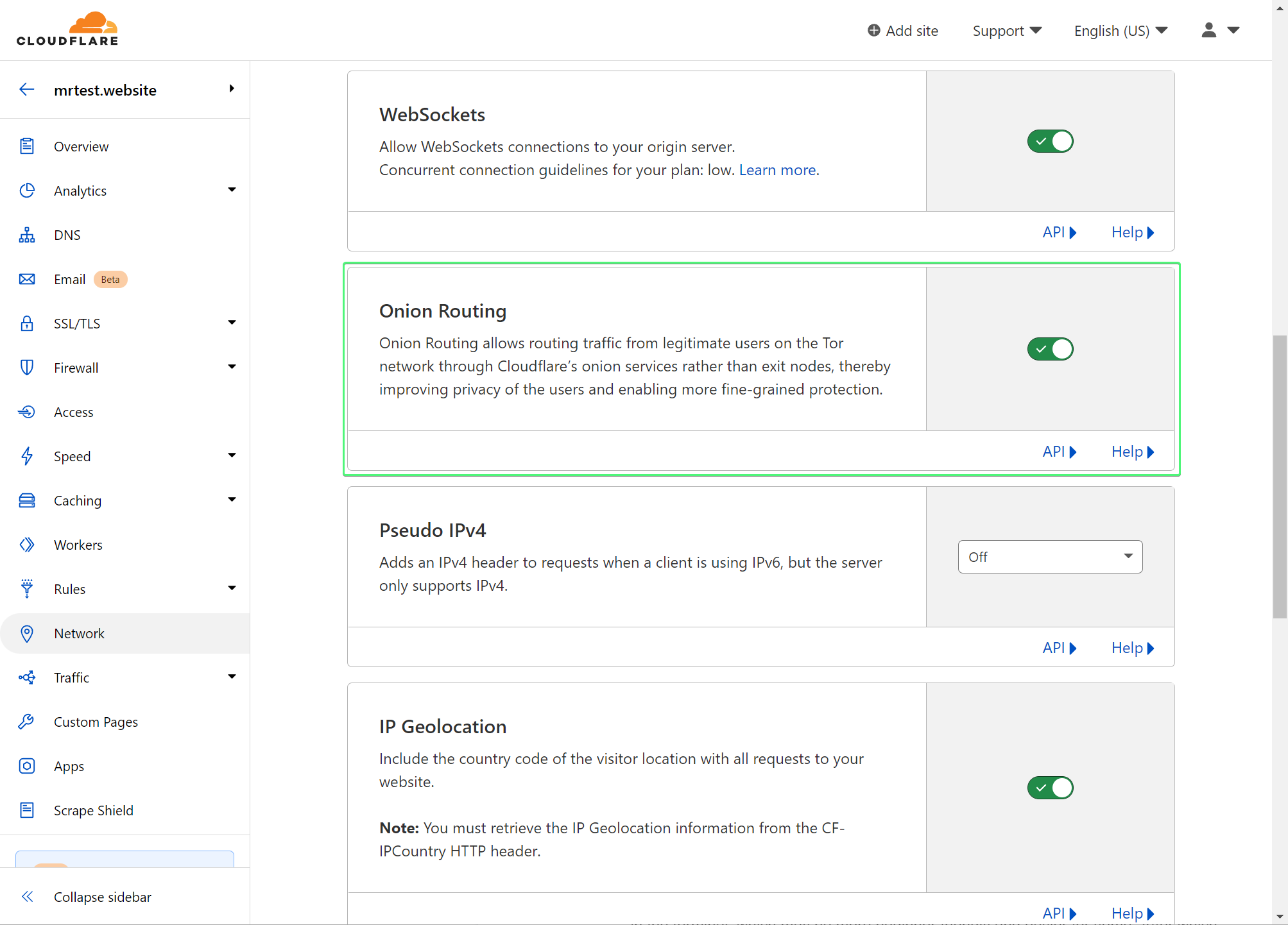Image resolution: width=1288 pixels, height=925 pixels.
Task: Click the back arrow beside mrtest.website
Action: [27, 90]
